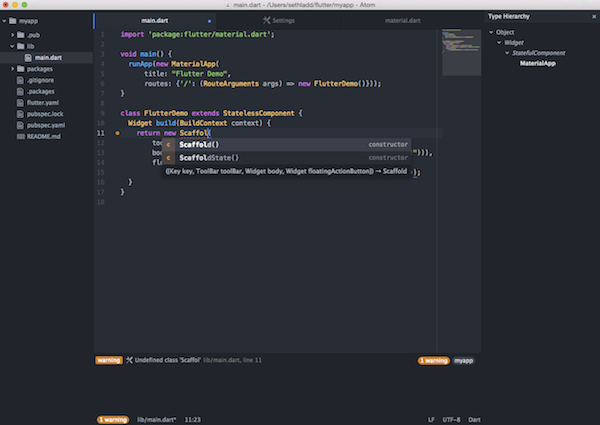Click the myapp folder icon
Image resolution: width=600 pixels, height=425 pixels.
(13, 21)
